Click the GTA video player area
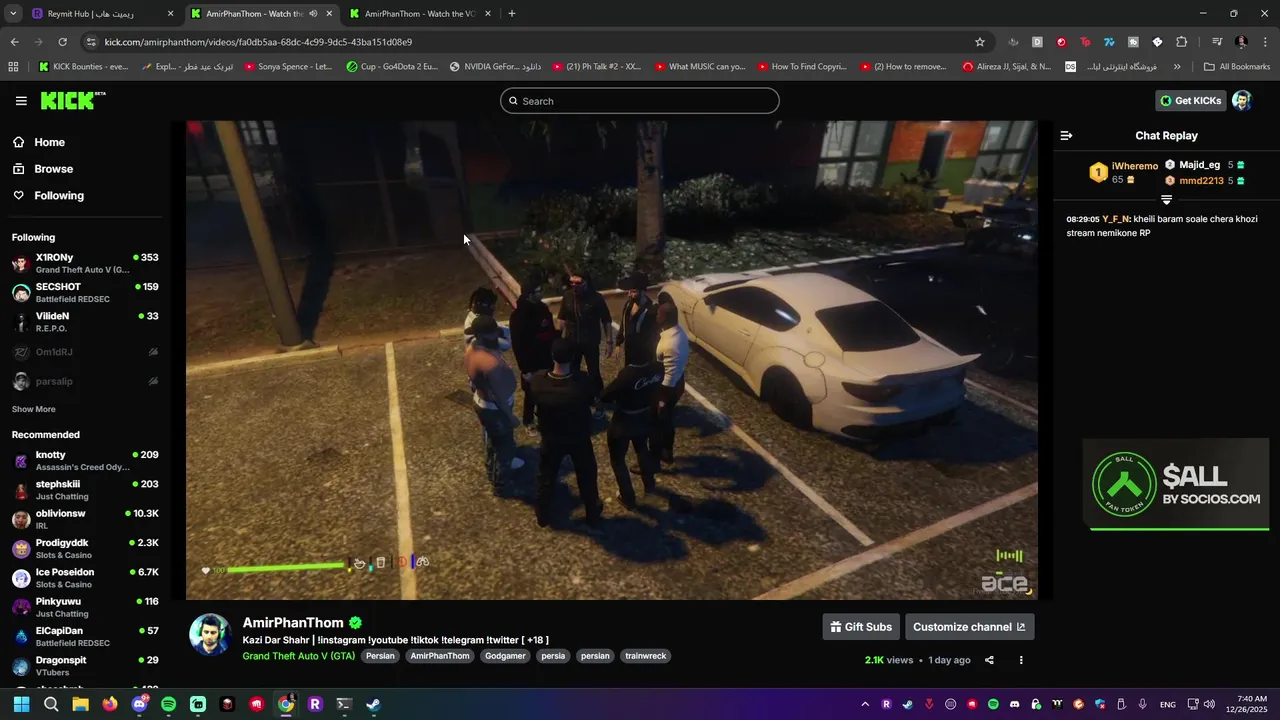 coord(612,360)
